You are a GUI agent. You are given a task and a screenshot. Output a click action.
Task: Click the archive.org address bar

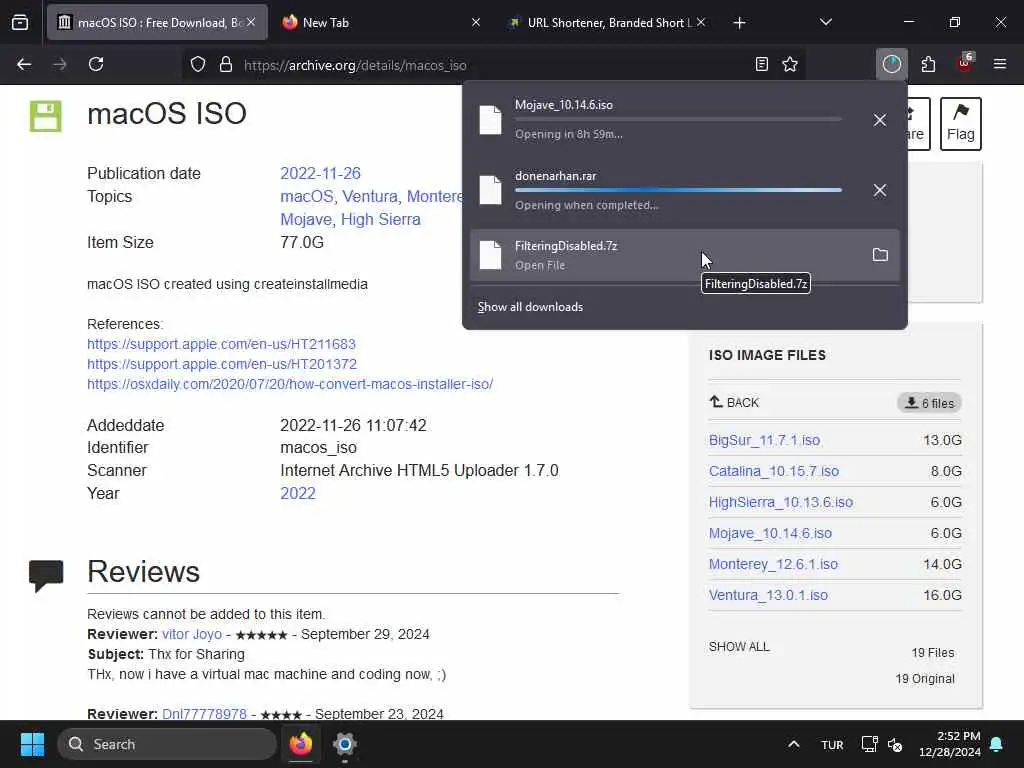(x=494, y=65)
